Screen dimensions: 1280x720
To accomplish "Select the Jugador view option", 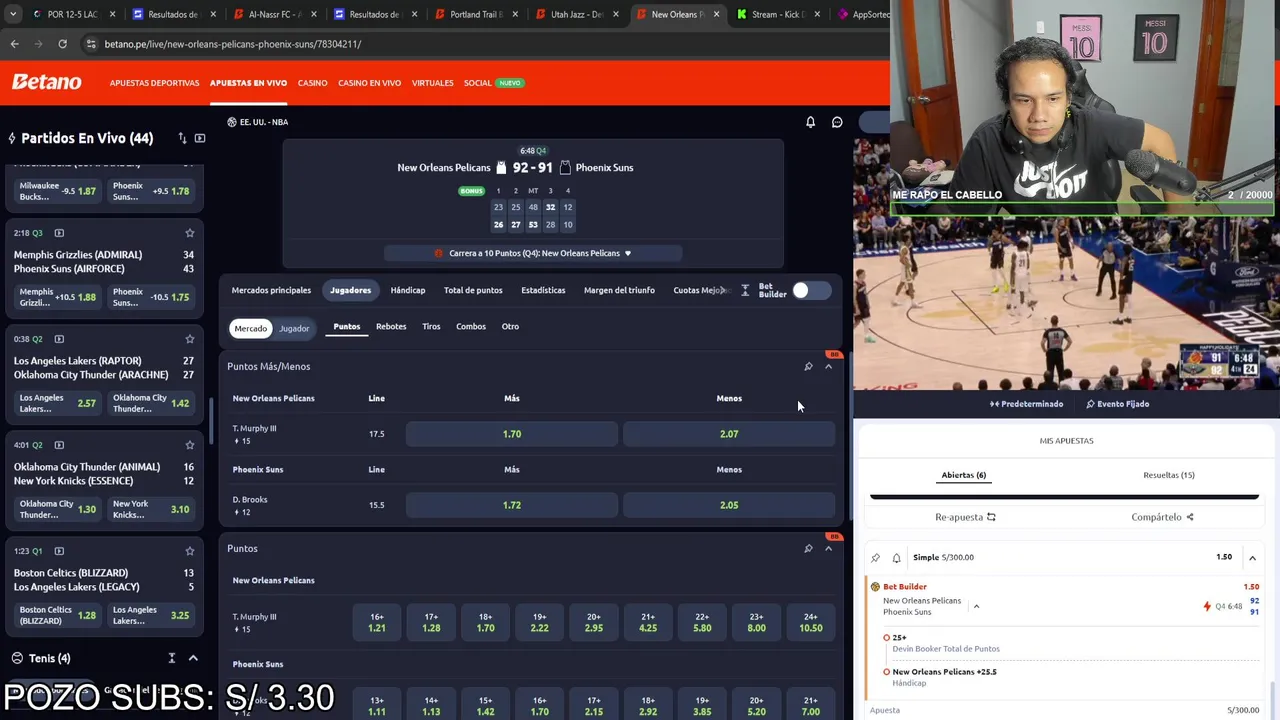I will click(x=294, y=328).
